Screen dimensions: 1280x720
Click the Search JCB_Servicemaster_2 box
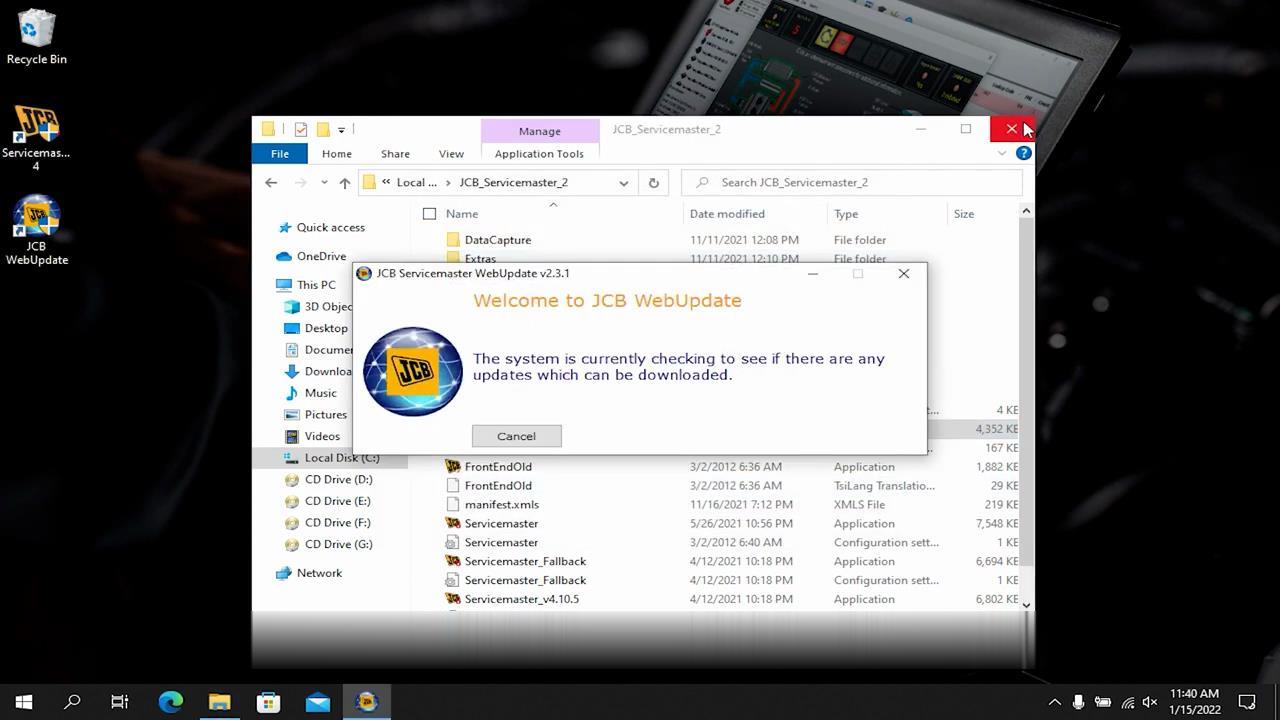point(852,183)
